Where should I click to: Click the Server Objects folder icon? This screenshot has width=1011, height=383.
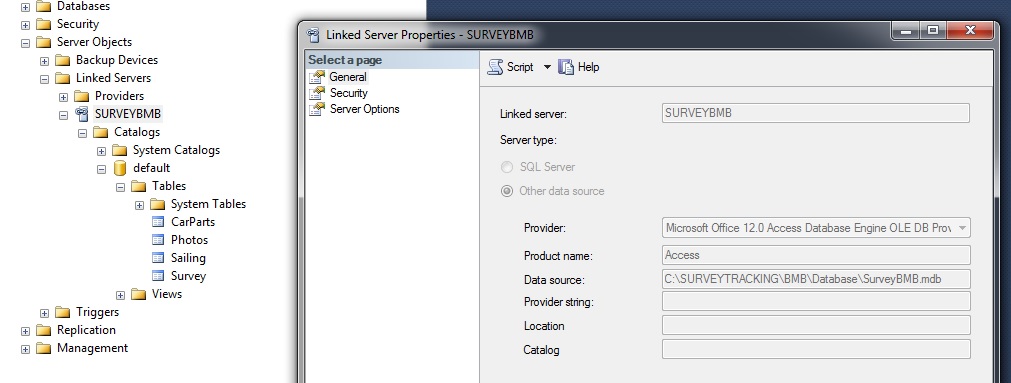(43, 43)
